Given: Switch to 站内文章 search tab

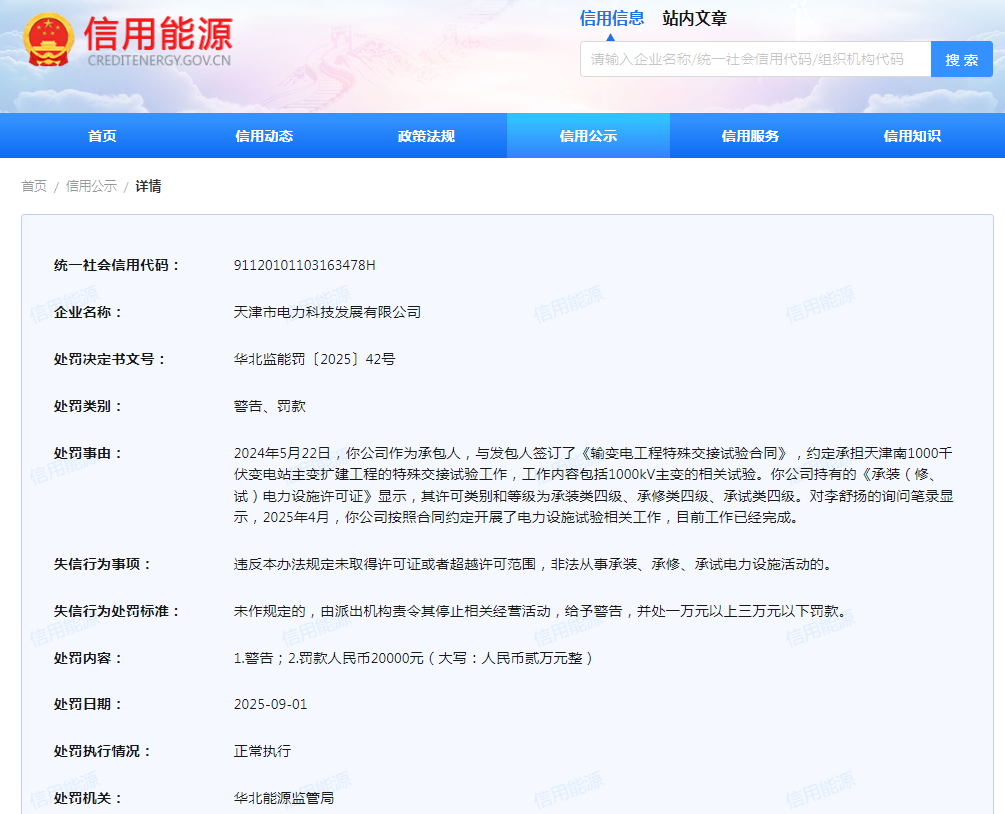Looking at the screenshot, I should (694, 18).
